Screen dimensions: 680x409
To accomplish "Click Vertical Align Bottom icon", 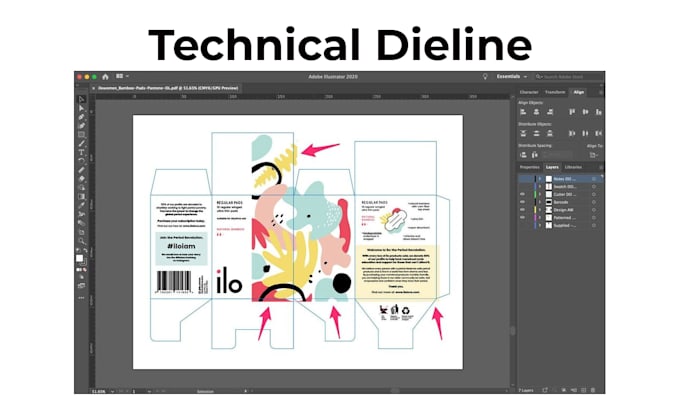I will [598, 112].
